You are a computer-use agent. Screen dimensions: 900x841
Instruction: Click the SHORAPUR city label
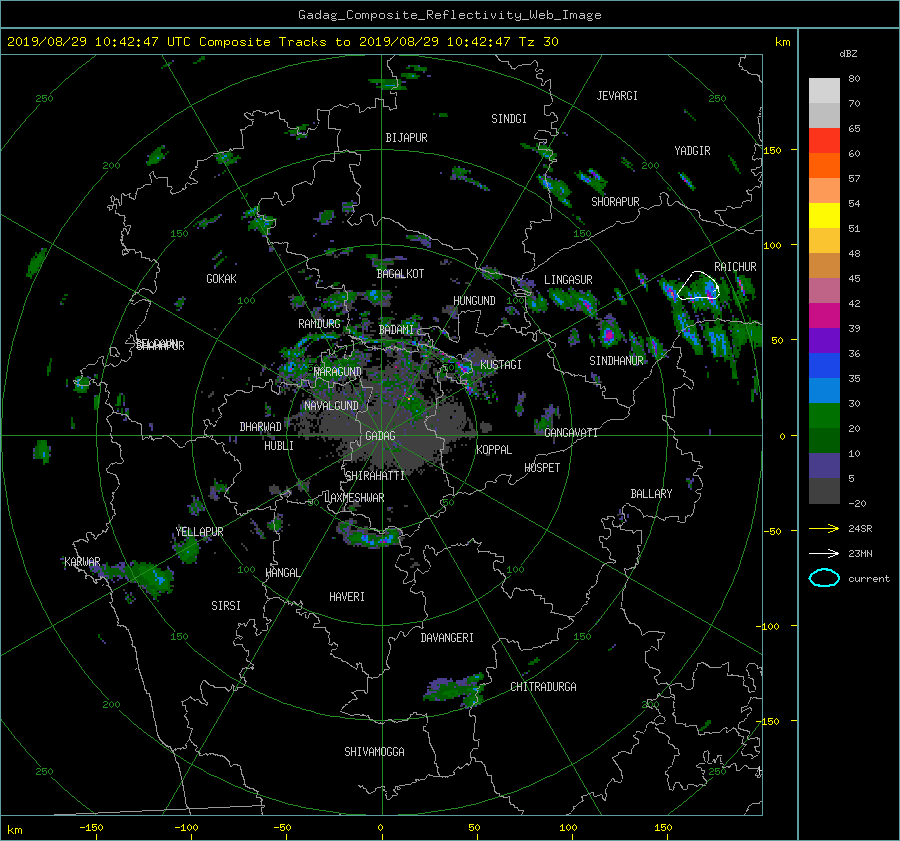click(615, 202)
